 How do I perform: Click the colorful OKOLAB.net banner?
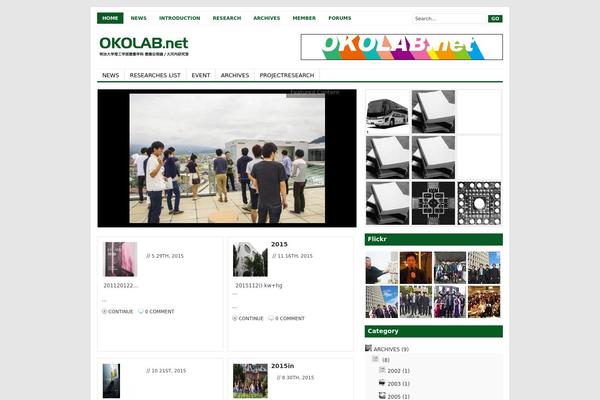coord(402,47)
